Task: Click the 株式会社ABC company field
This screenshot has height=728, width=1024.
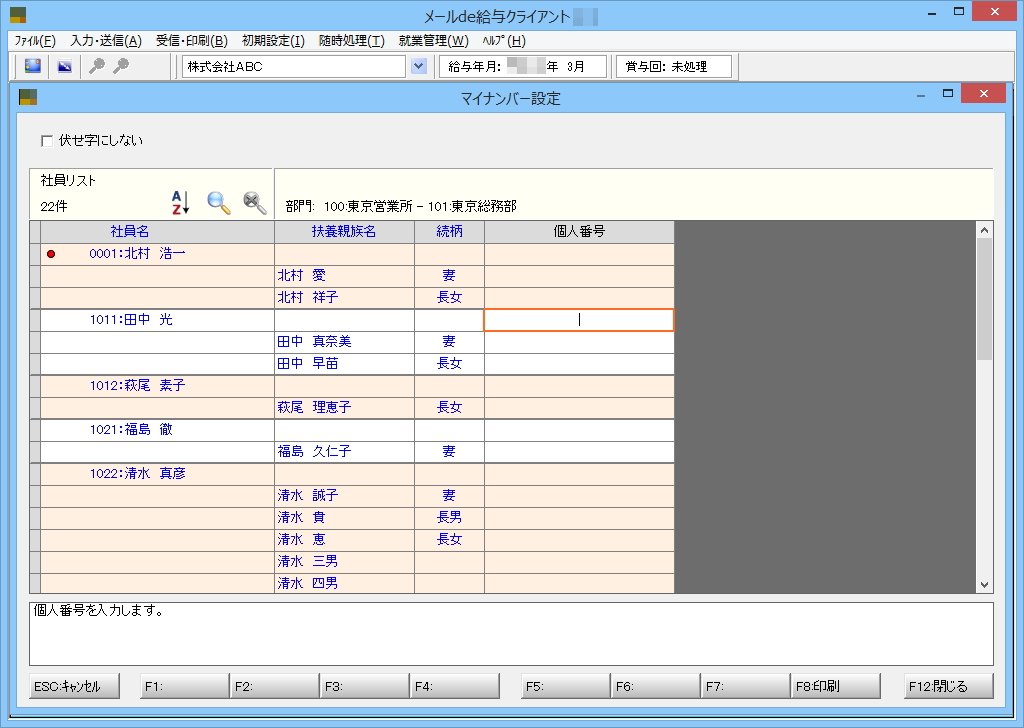Action: 294,66
